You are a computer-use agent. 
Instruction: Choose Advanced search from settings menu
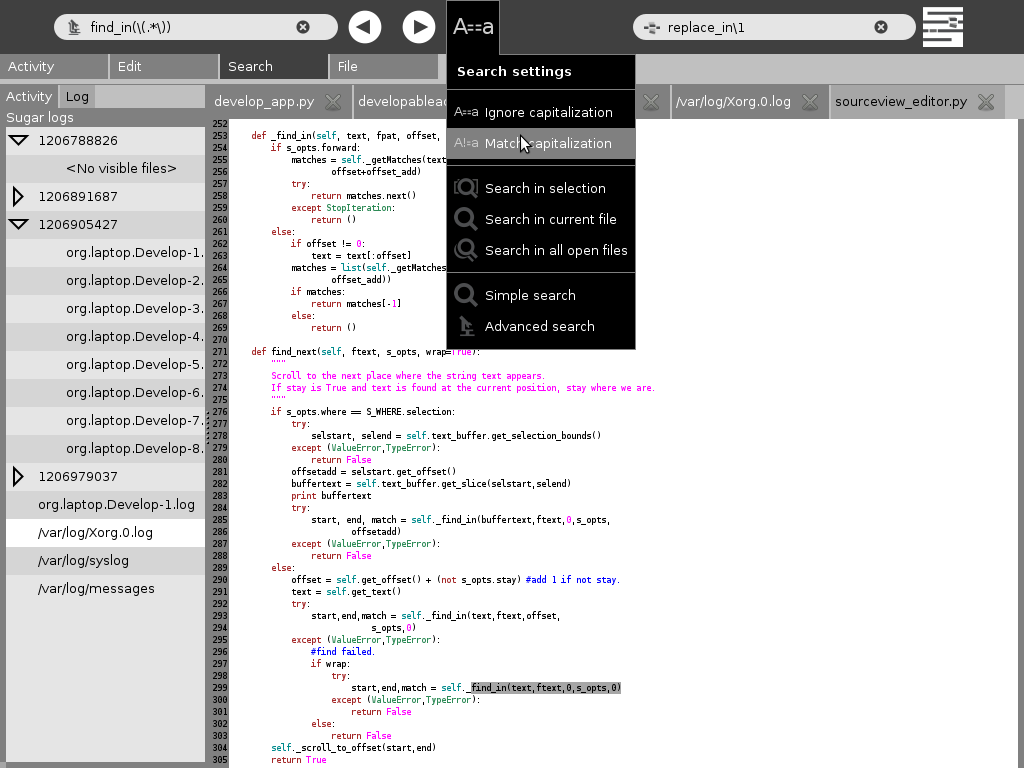tap(539, 326)
